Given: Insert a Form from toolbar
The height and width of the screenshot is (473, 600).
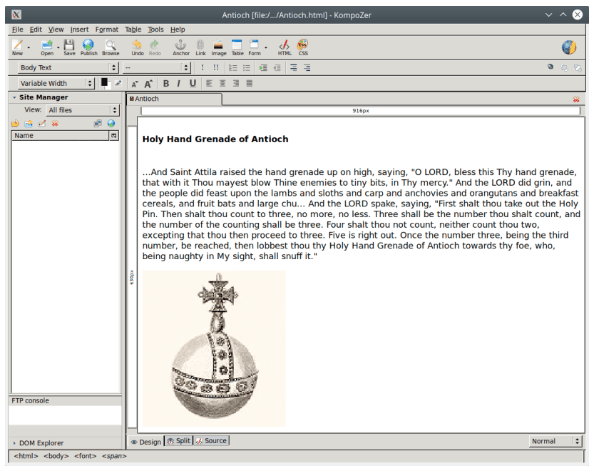Looking at the screenshot, I should point(254,47).
